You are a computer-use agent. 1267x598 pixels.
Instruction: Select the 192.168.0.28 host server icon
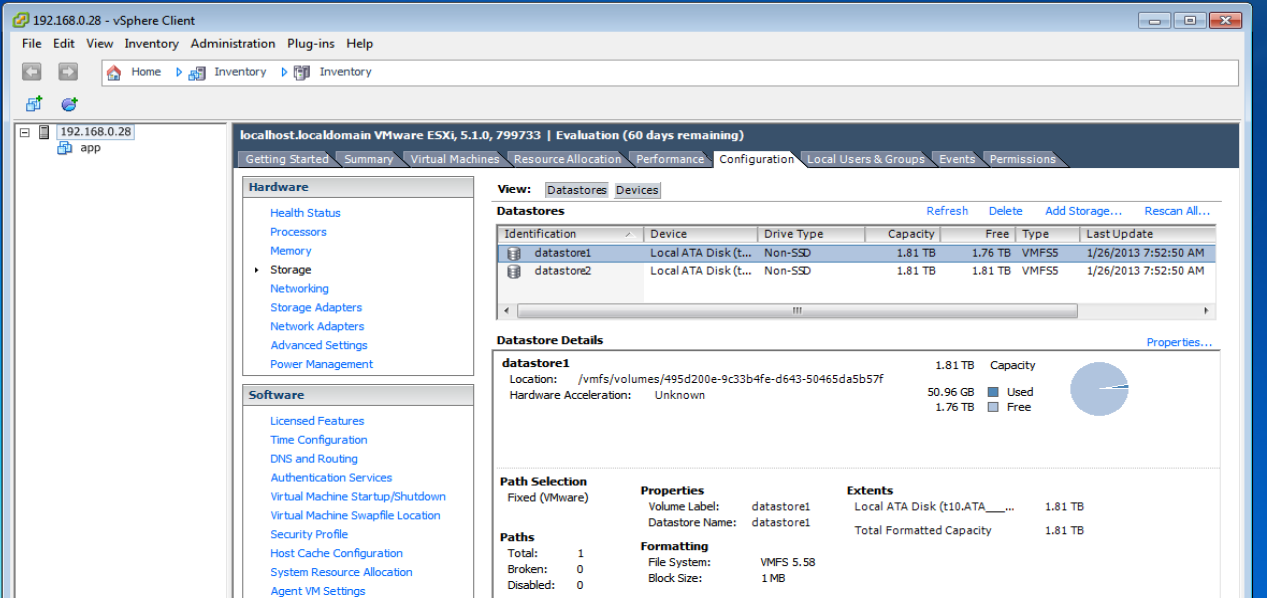[44, 132]
